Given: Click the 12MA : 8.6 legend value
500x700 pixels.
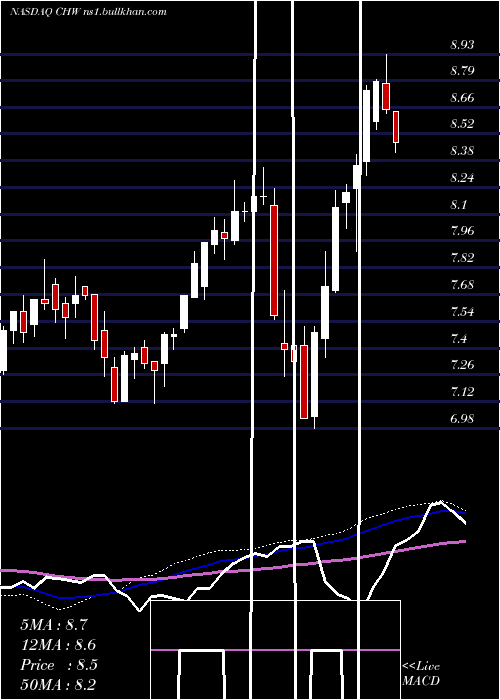Looking at the screenshot, I should 58,645.
